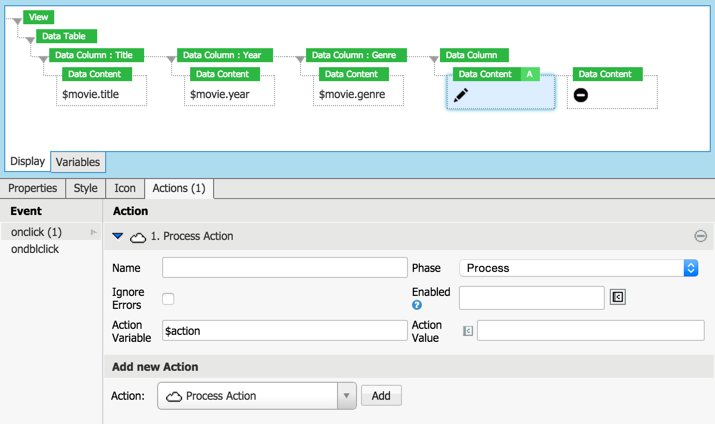Switch to the Variables tab
The width and height of the screenshot is (715, 424).
pos(78,162)
